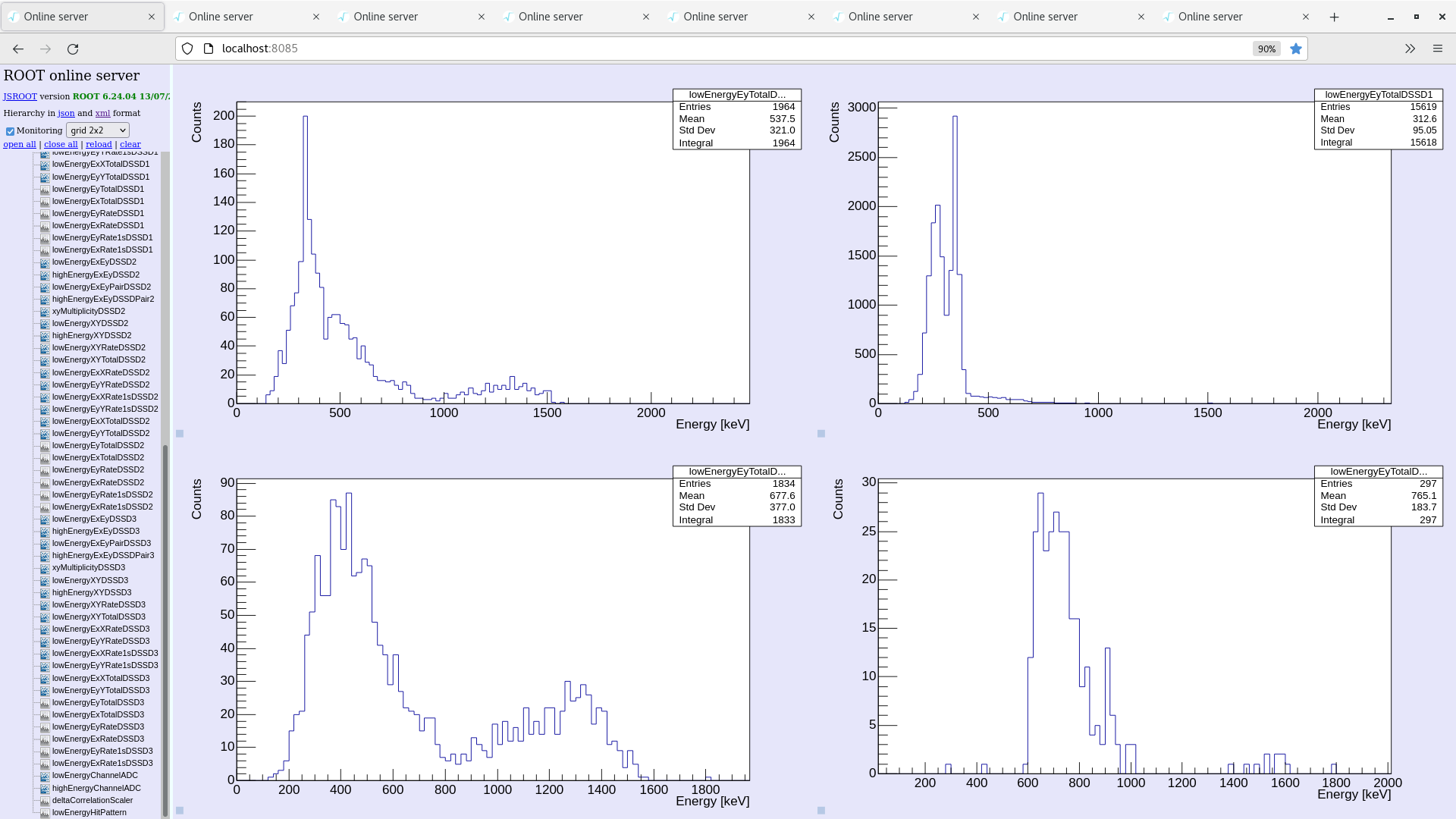Click the browser page reload icon
The height and width of the screenshot is (819, 1456).
click(x=74, y=49)
